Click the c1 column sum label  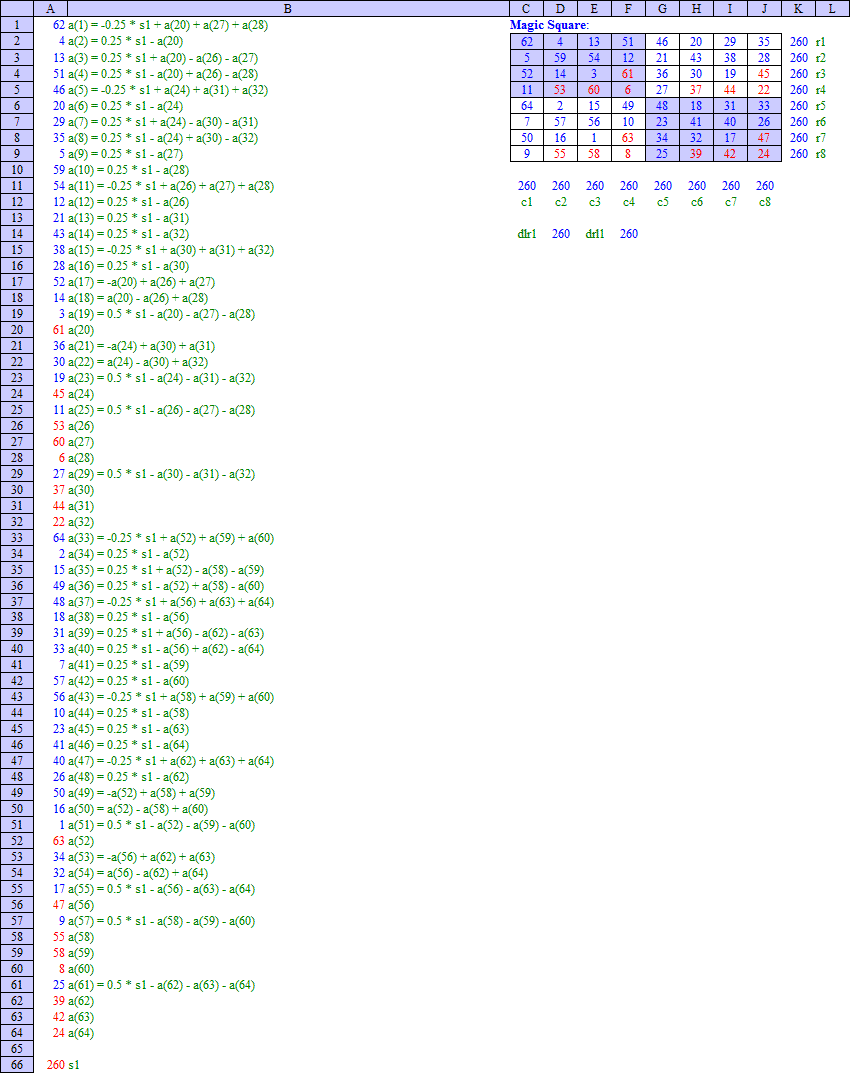point(527,201)
